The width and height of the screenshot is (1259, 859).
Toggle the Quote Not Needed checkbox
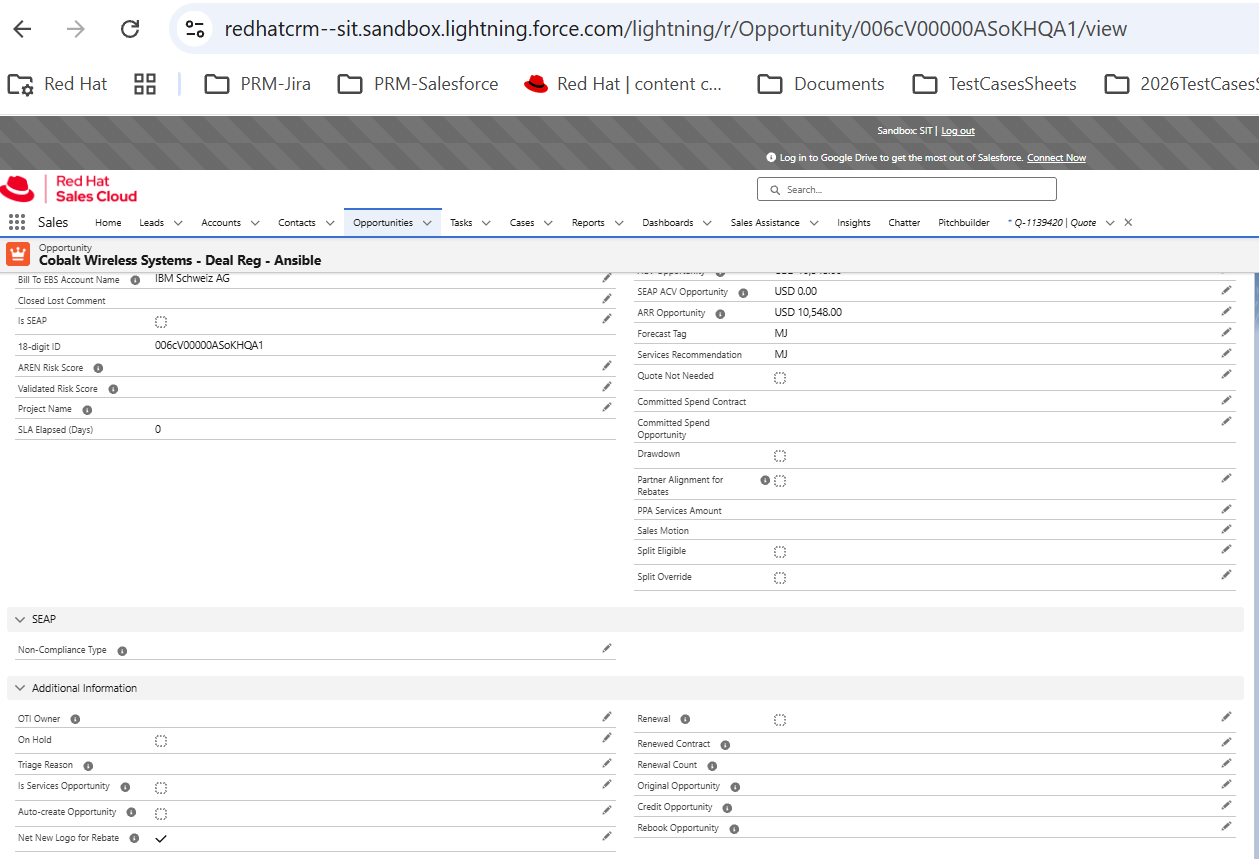coord(780,378)
